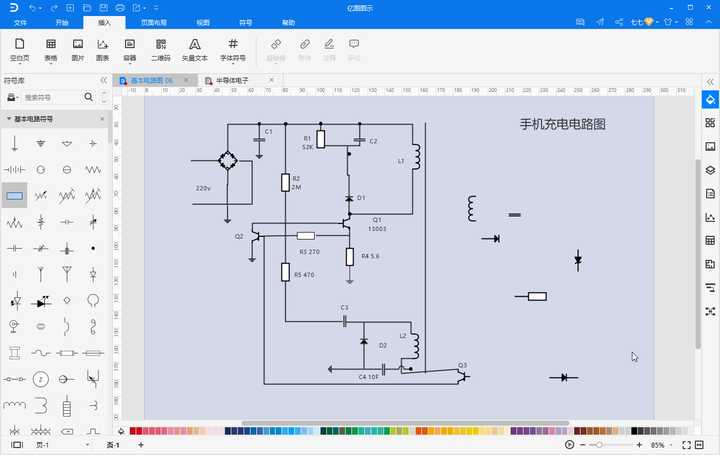
Task: Click the symbol search input field
Action: click(x=51, y=97)
